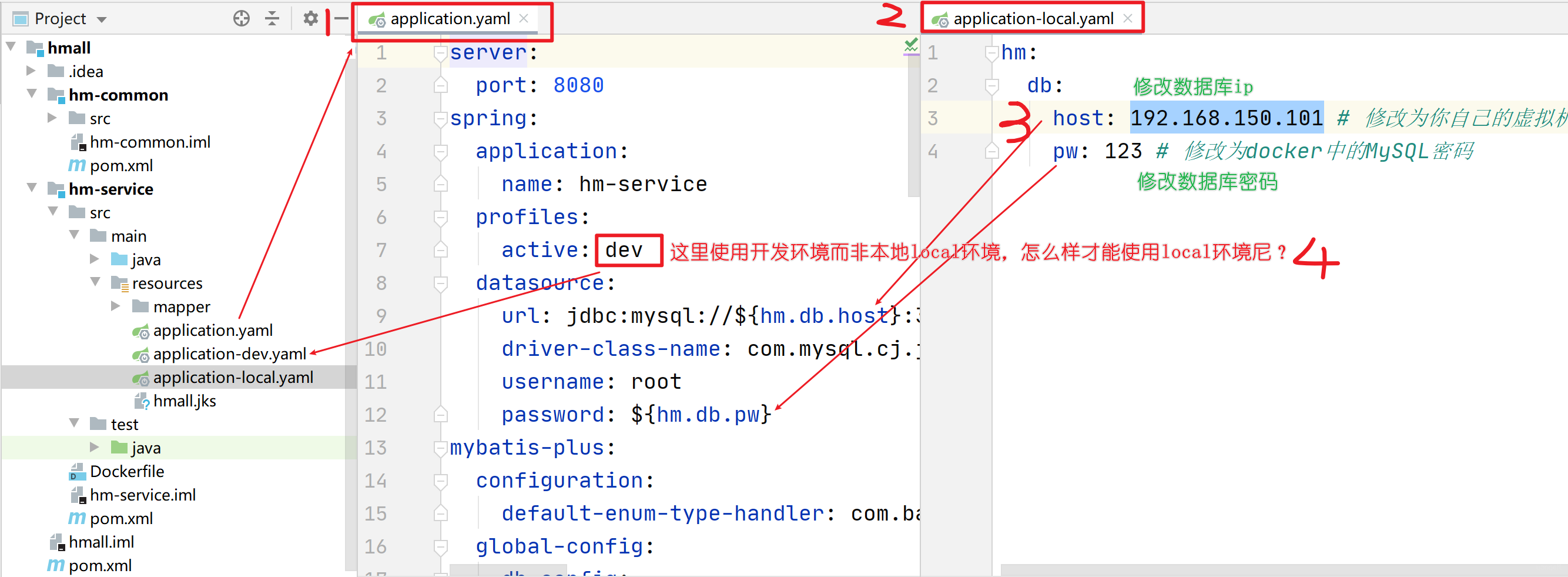Fold the server block at line 1
The height and width of the screenshot is (577, 1568).
441,53
